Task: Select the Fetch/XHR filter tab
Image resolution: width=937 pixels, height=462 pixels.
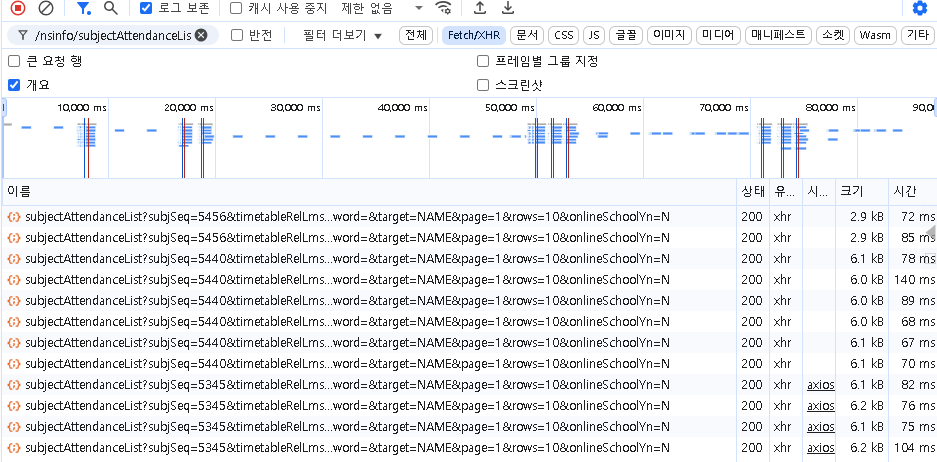Action: pos(473,35)
